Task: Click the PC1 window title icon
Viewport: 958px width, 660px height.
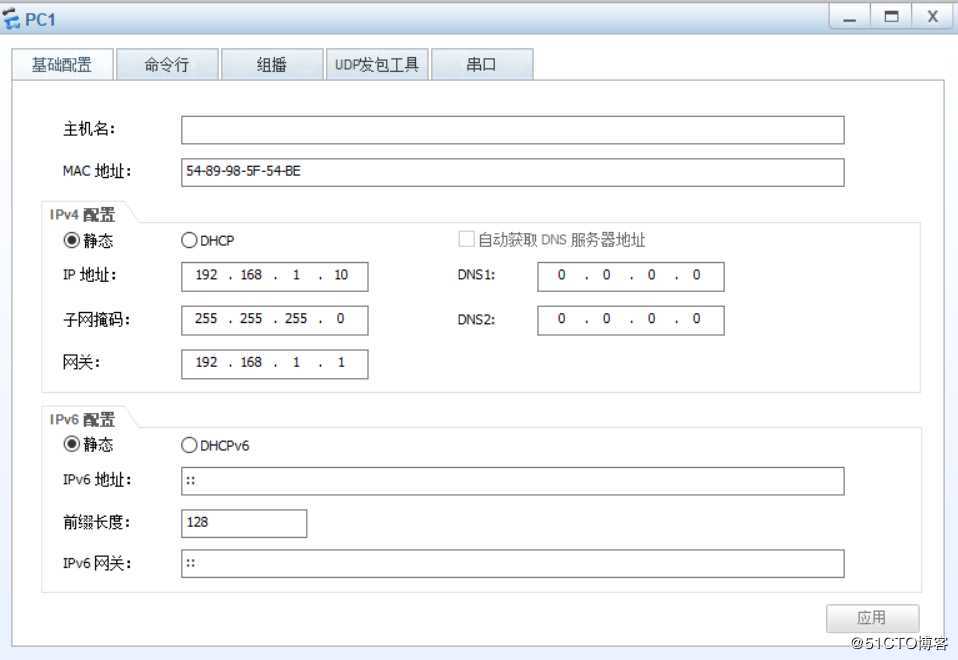Action: click(x=11, y=18)
